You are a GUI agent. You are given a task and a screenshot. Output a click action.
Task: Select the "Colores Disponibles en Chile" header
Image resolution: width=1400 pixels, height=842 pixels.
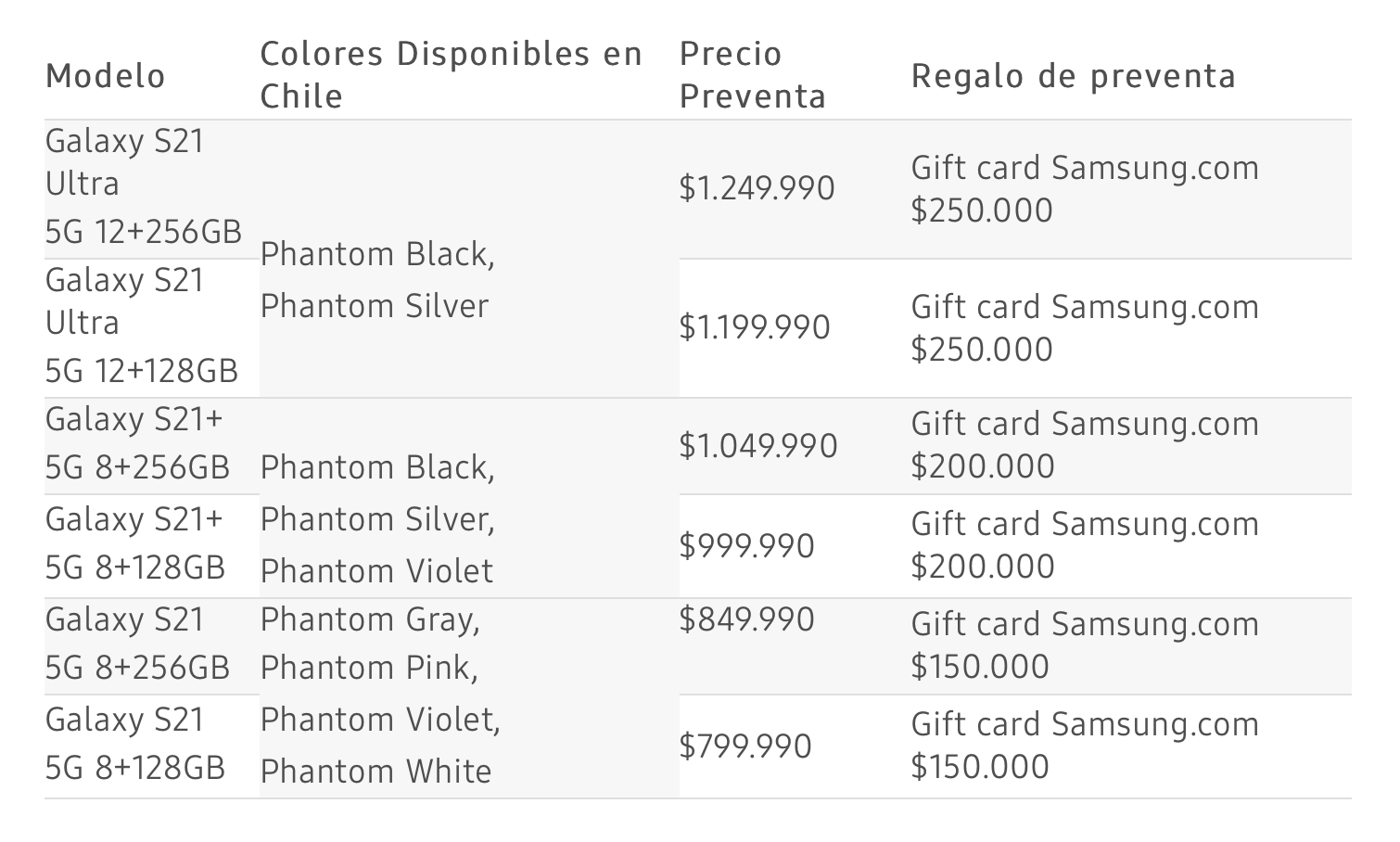[451, 75]
